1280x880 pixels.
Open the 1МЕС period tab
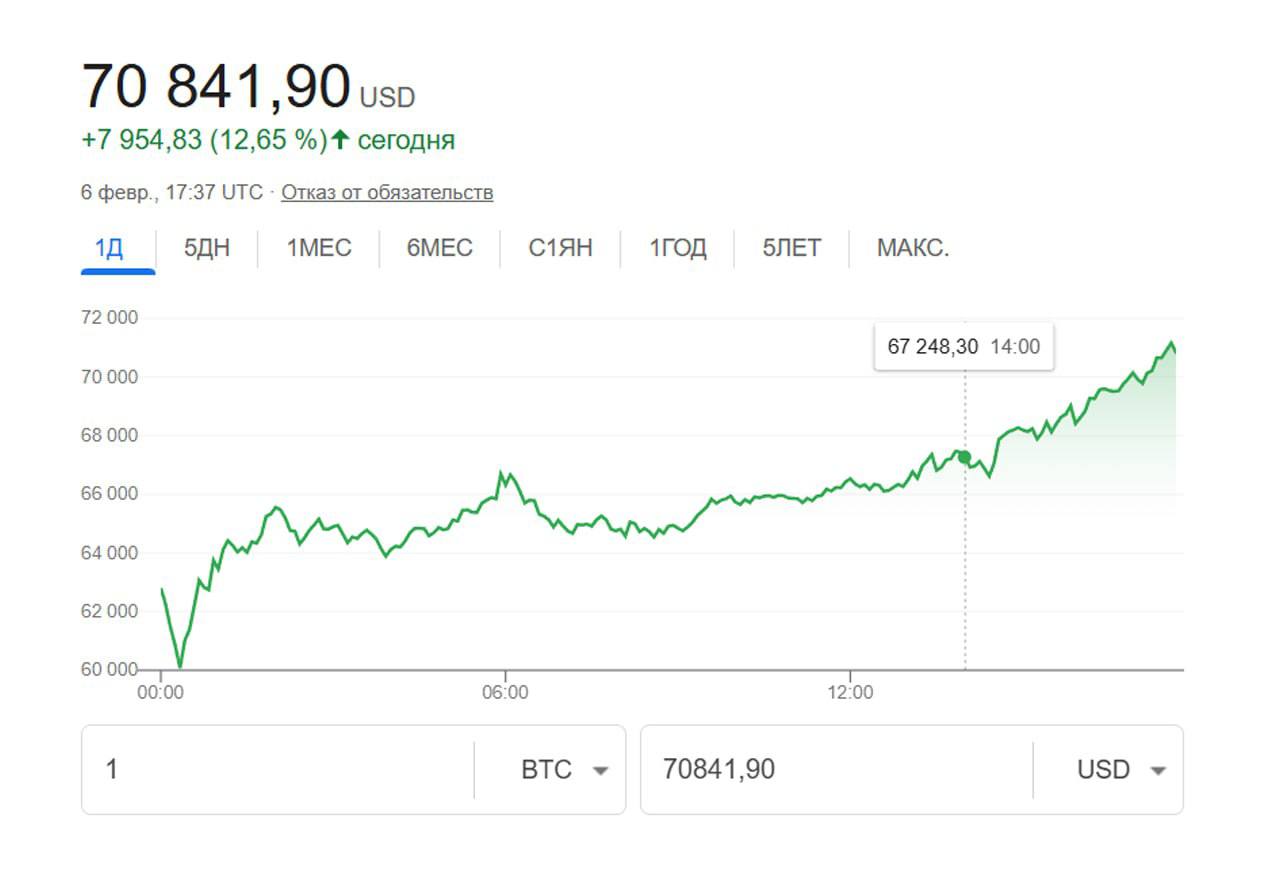319,248
